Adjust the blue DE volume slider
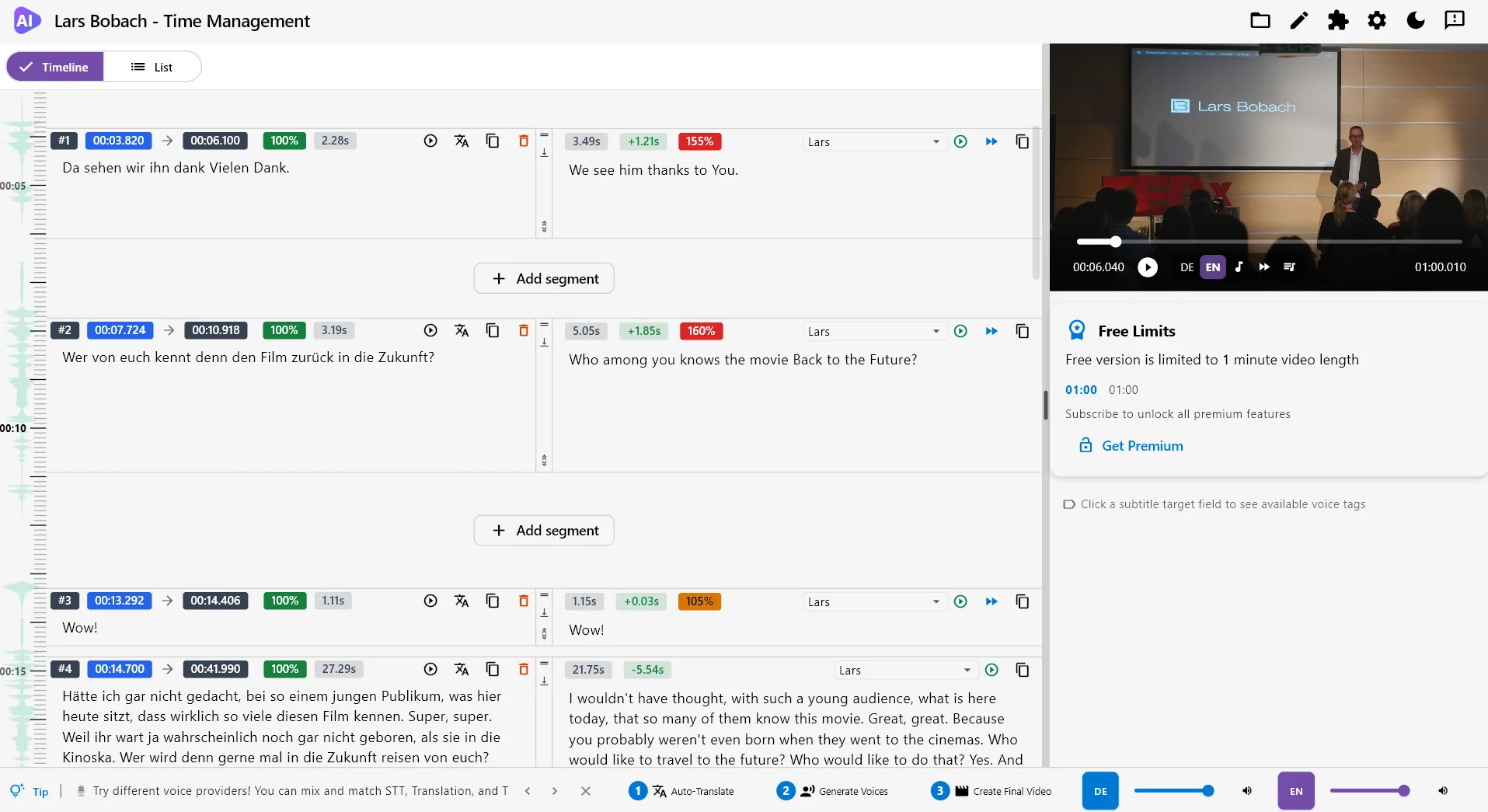This screenshot has width=1488, height=812. (1173, 791)
